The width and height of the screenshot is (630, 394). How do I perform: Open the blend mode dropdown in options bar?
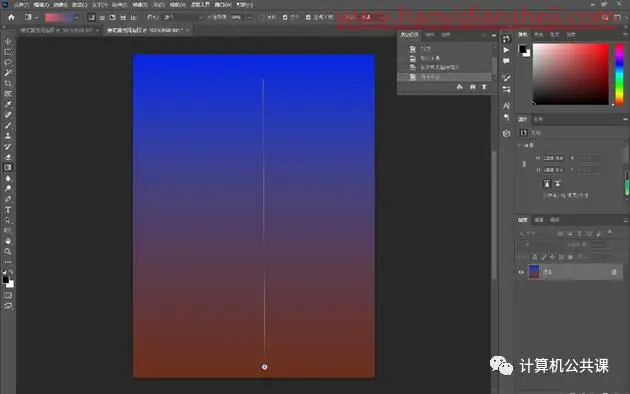pyautogui.click(x=182, y=17)
